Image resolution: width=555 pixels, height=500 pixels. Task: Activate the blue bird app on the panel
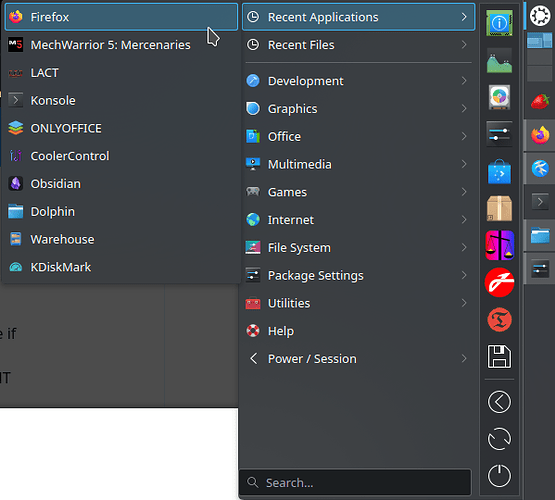(540, 168)
